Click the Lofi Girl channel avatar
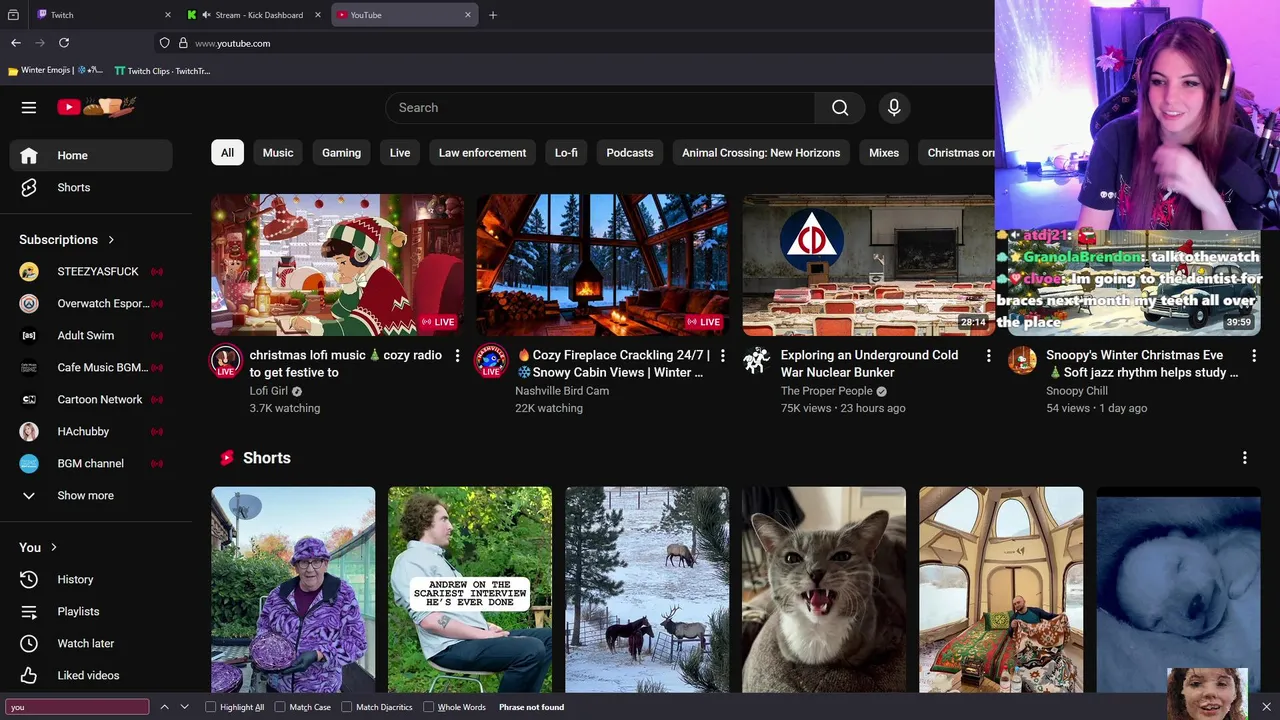 click(x=225, y=361)
